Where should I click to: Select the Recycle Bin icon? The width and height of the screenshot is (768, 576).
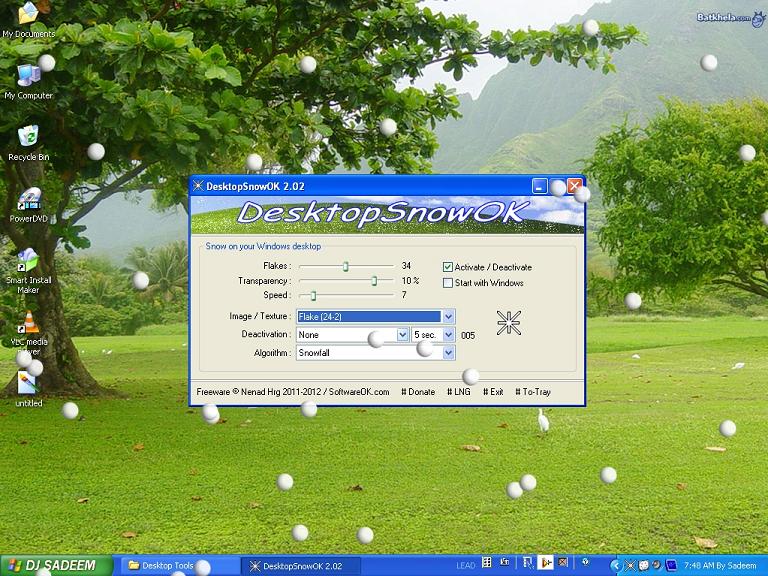[x=28, y=143]
